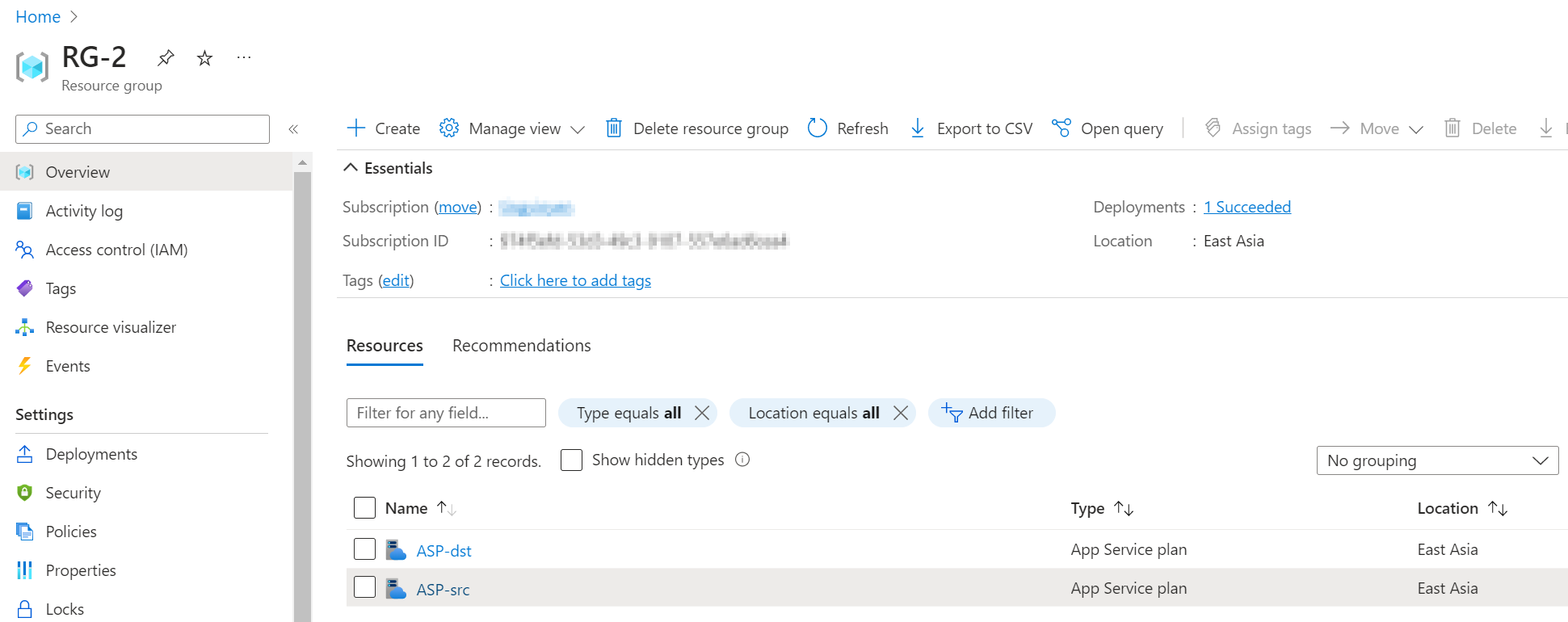Open the Resource visualizer icon in sidebar
This screenshot has height=622, width=1568.
(x=25, y=327)
